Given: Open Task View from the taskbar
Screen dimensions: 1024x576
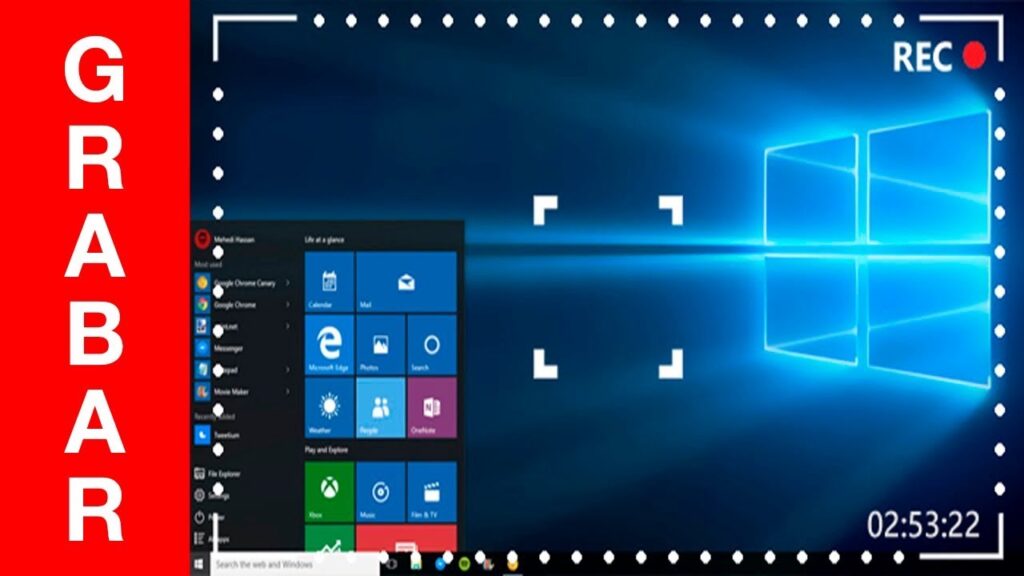Looking at the screenshot, I should click(392, 564).
